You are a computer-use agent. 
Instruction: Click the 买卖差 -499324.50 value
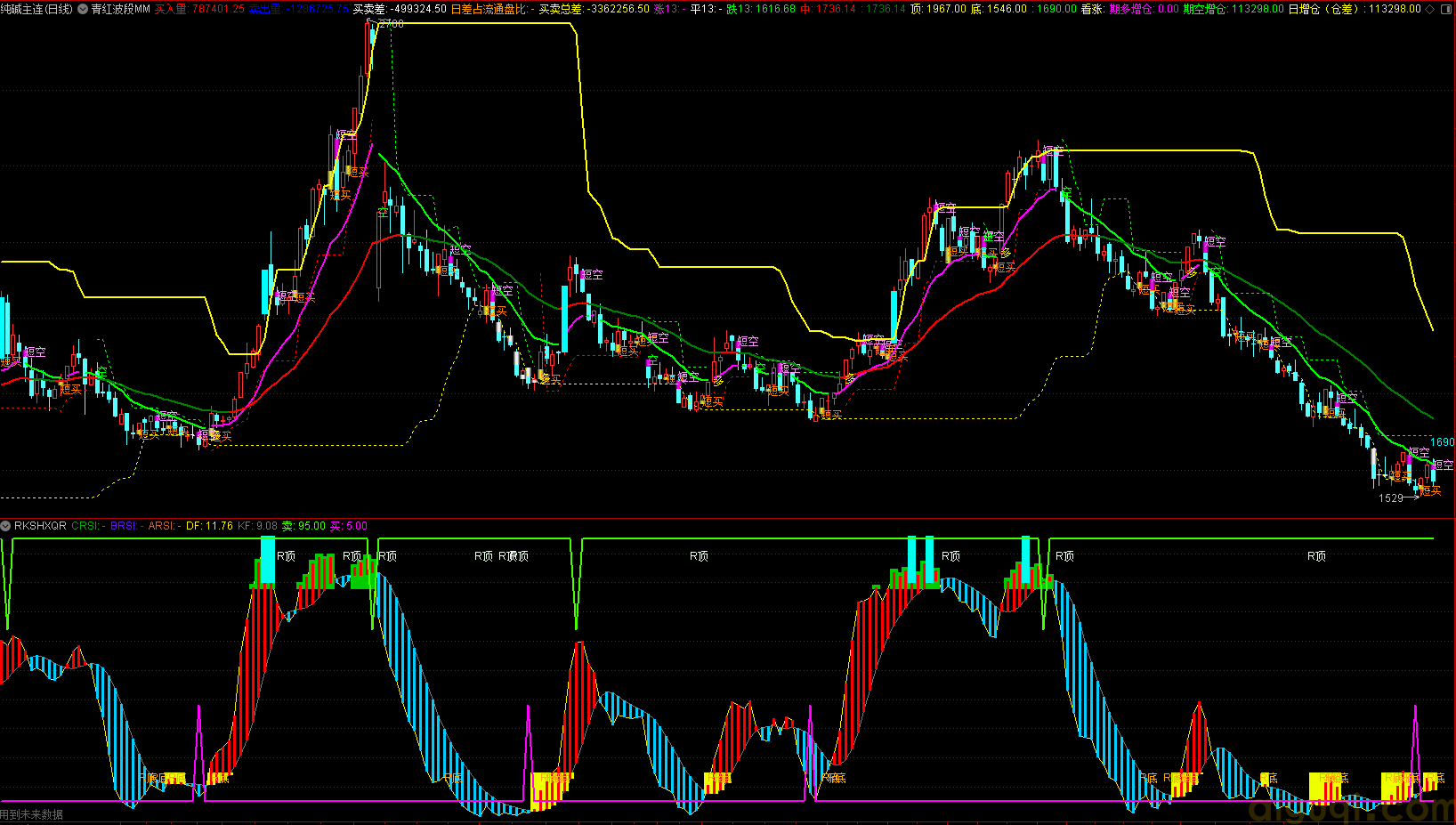click(400, 9)
